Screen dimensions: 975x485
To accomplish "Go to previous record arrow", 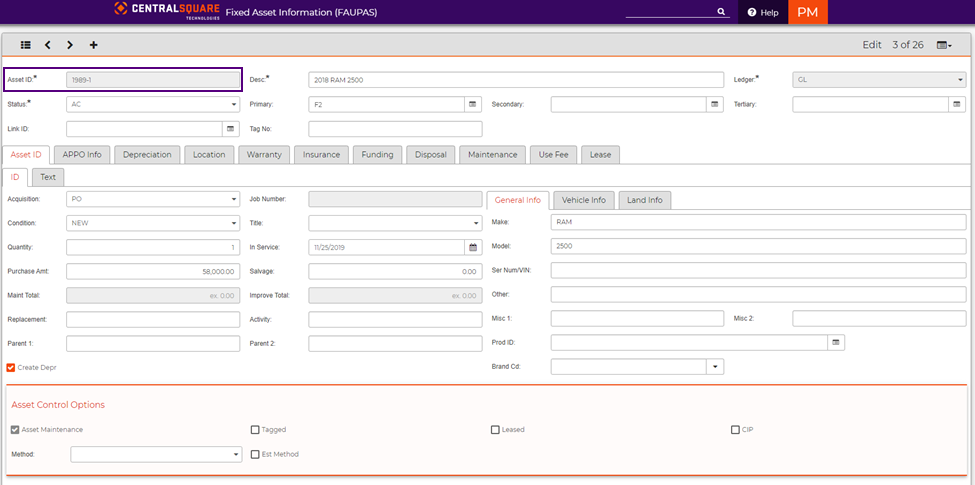I will [48, 45].
